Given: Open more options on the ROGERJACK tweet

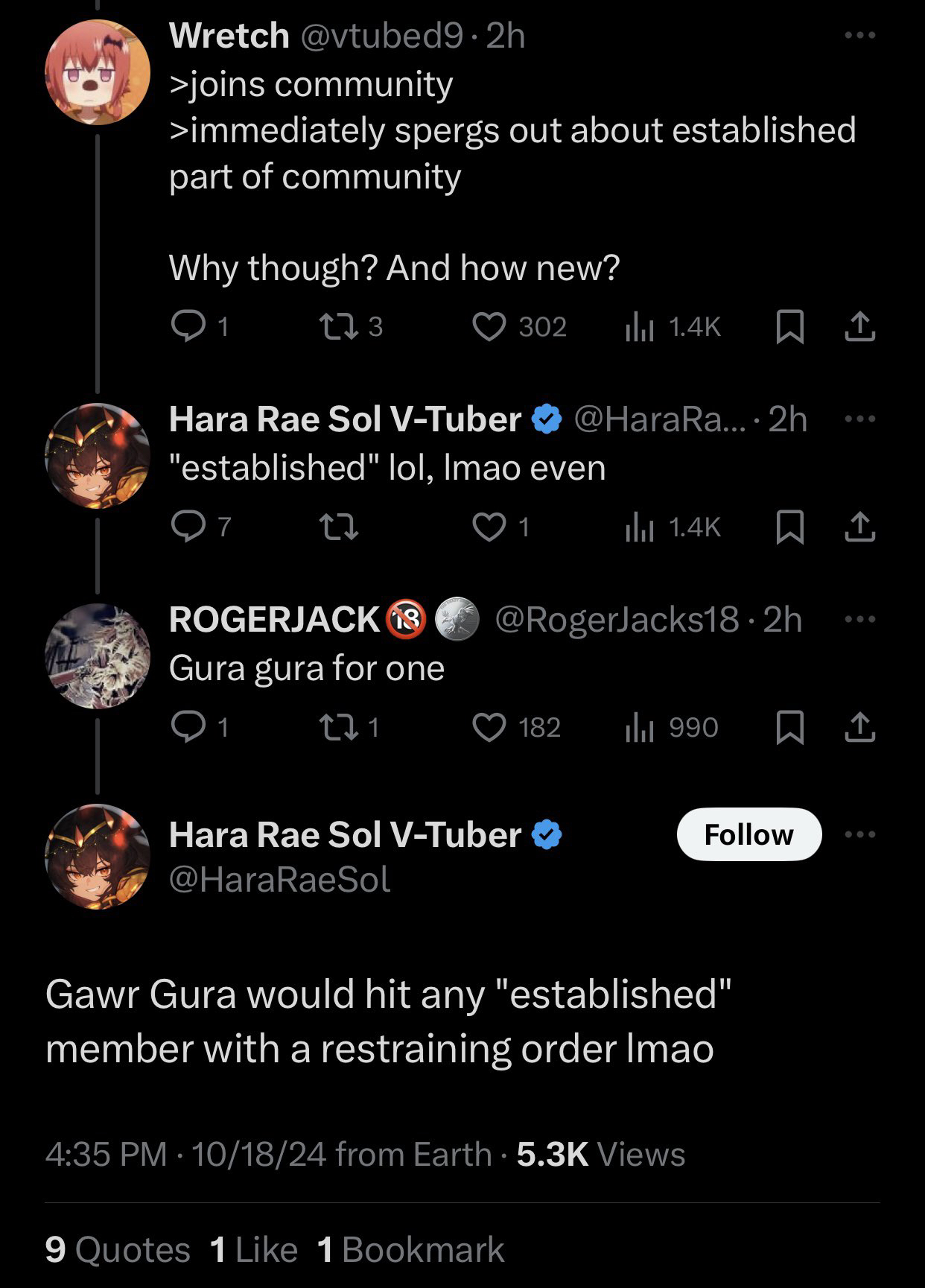Looking at the screenshot, I should (859, 619).
